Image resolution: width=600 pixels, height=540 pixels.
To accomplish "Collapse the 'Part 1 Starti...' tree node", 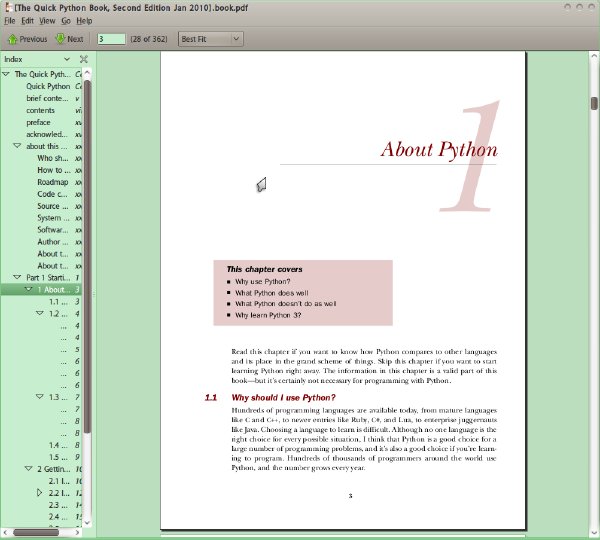I will [17, 277].
